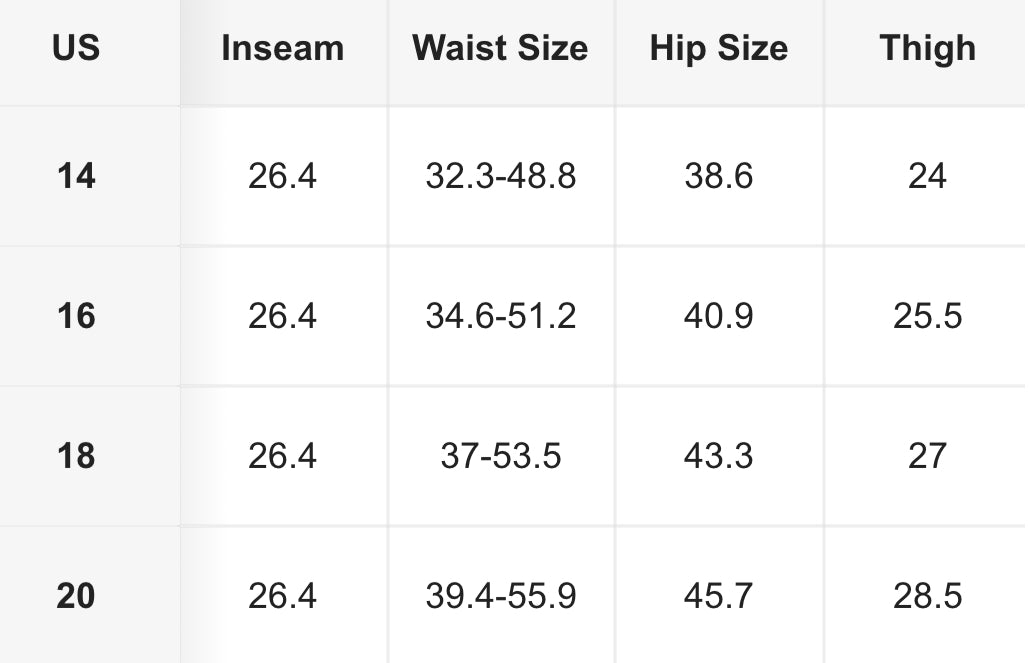Select the Hip Size column header
Image resolution: width=1030 pixels, height=663 pixels.
click(x=718, y=48)
